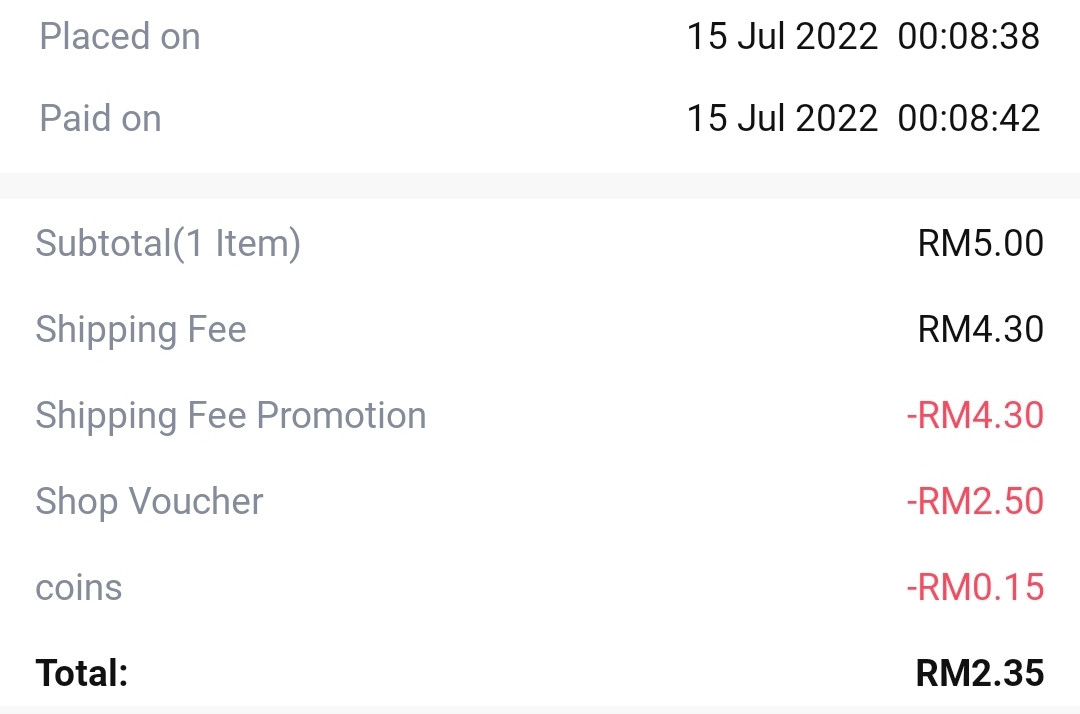Click the RM2.35 total amount
Image resolution: width=1080 pixels, height=714 pixels.
click(x=980, y=673)
